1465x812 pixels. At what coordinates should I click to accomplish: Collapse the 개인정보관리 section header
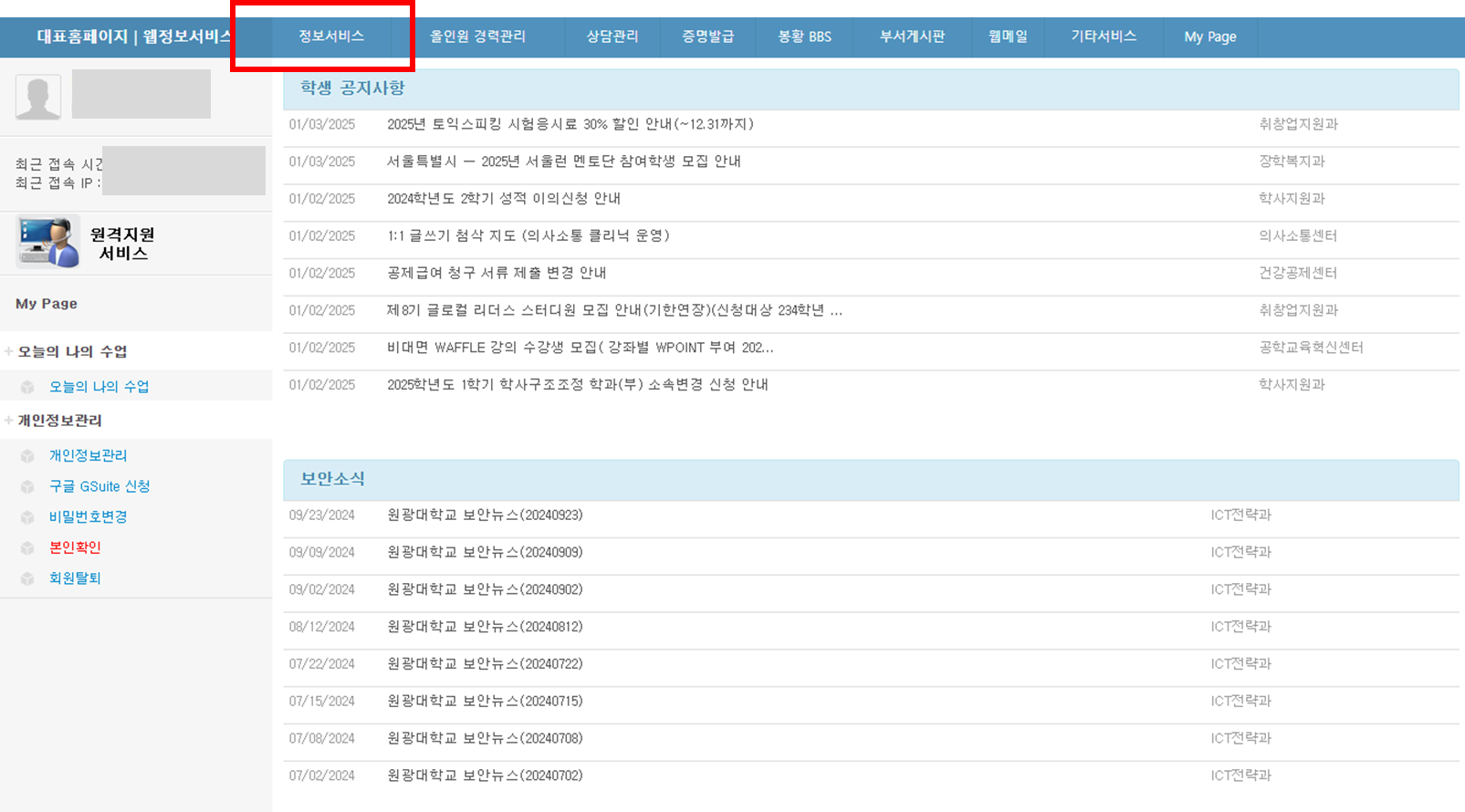pos(9,421)
